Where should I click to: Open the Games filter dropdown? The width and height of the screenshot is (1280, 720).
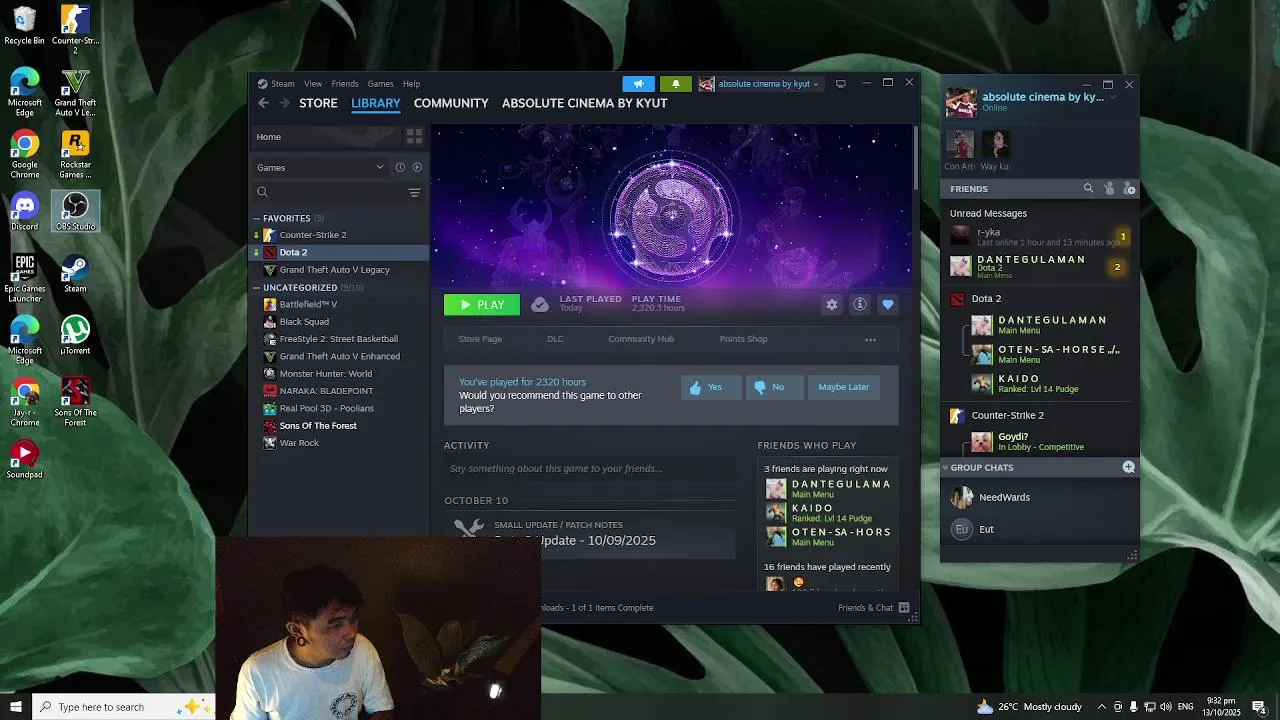[x=320, y=168]
